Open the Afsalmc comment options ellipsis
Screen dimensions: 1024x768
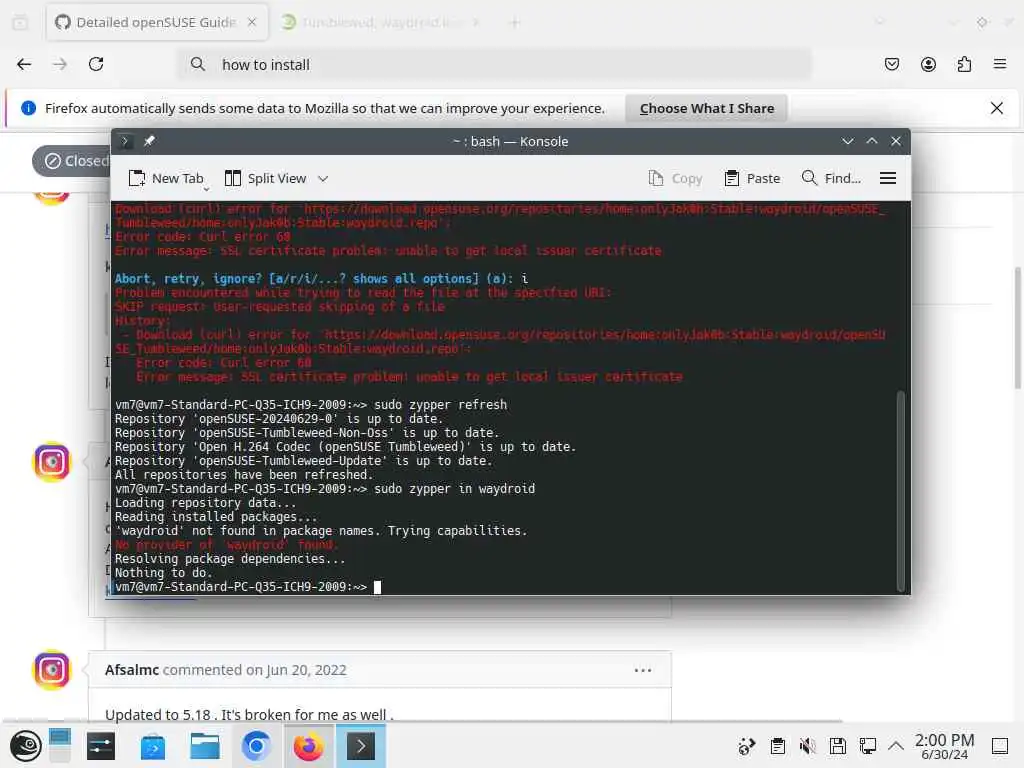[x=643, y=671]
